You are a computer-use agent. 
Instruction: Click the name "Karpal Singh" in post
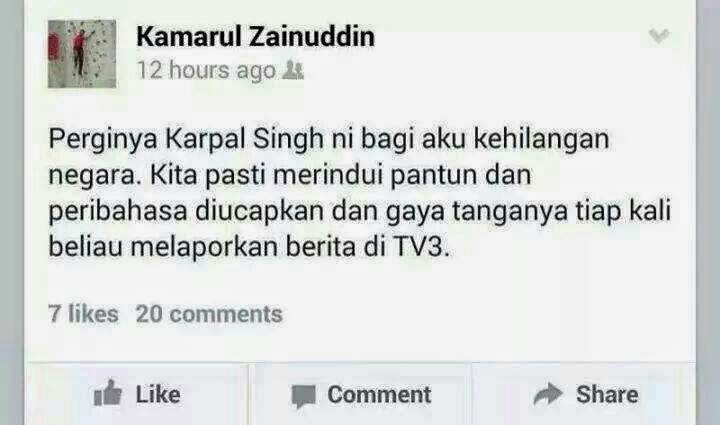pos(245,139)
